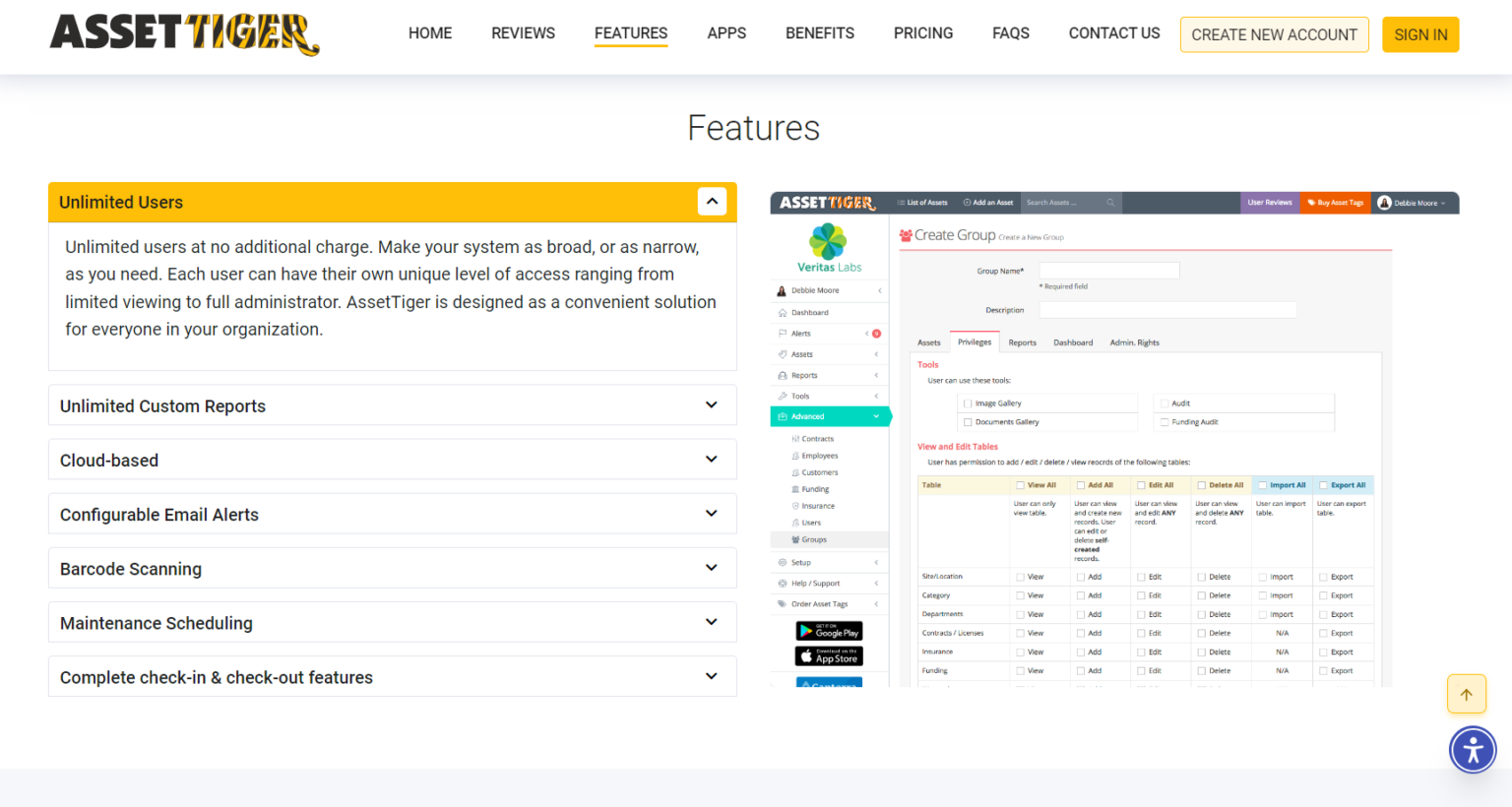
Task: Open the App Store download badge
Action: 829,654
